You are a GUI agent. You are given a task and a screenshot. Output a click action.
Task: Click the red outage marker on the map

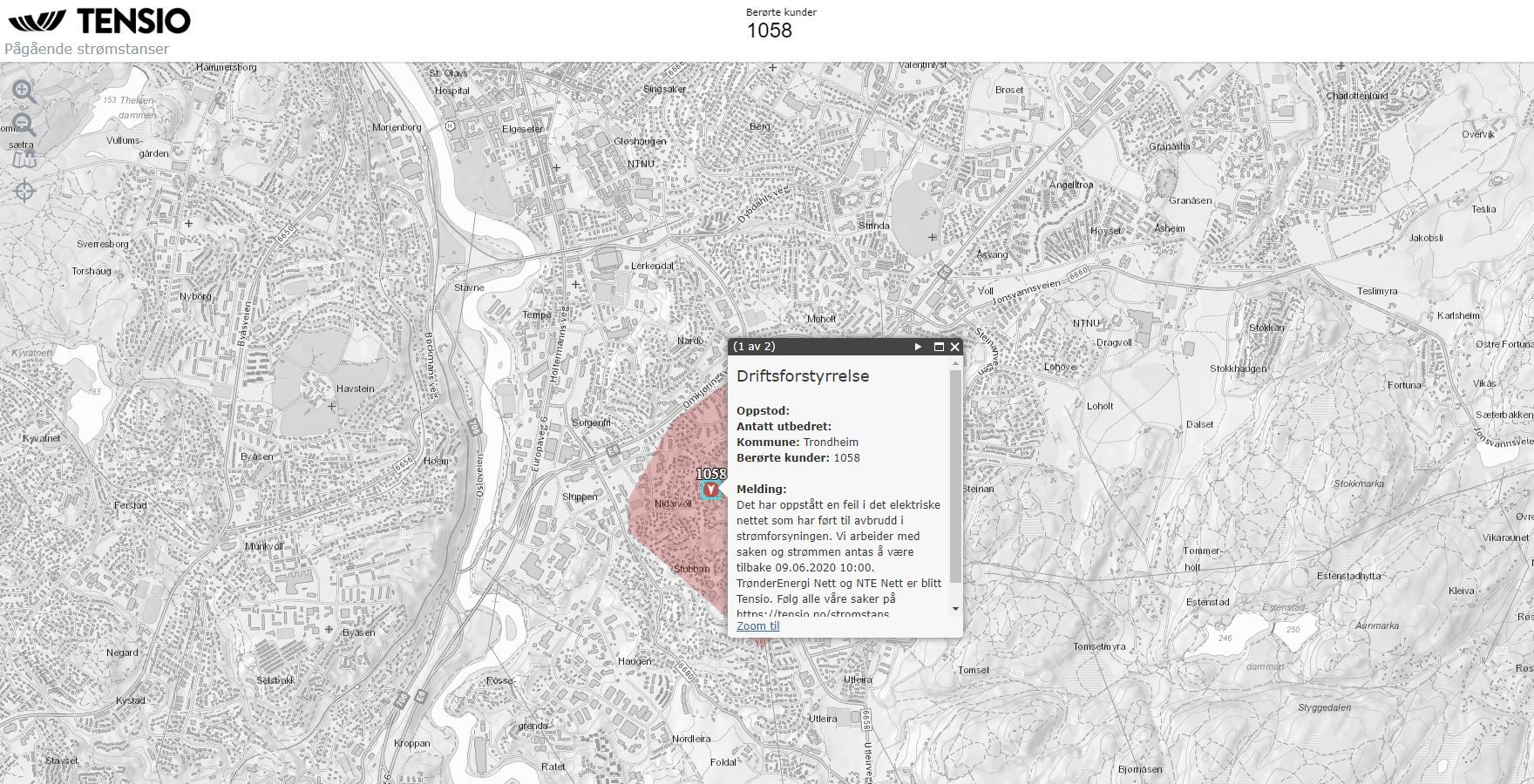pyautogui.click(x=712, y=491)
